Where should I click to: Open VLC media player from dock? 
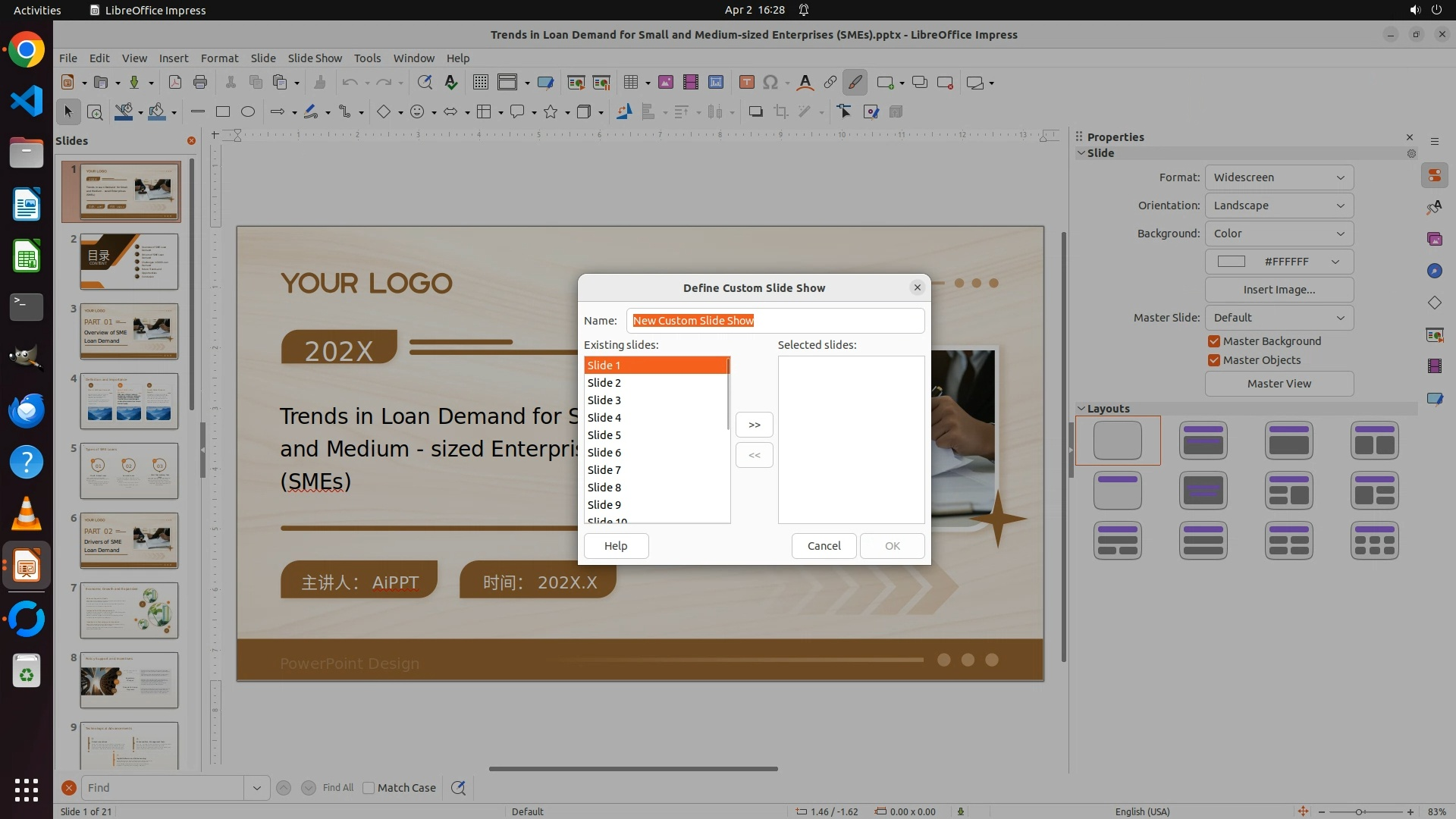[27, 514]
